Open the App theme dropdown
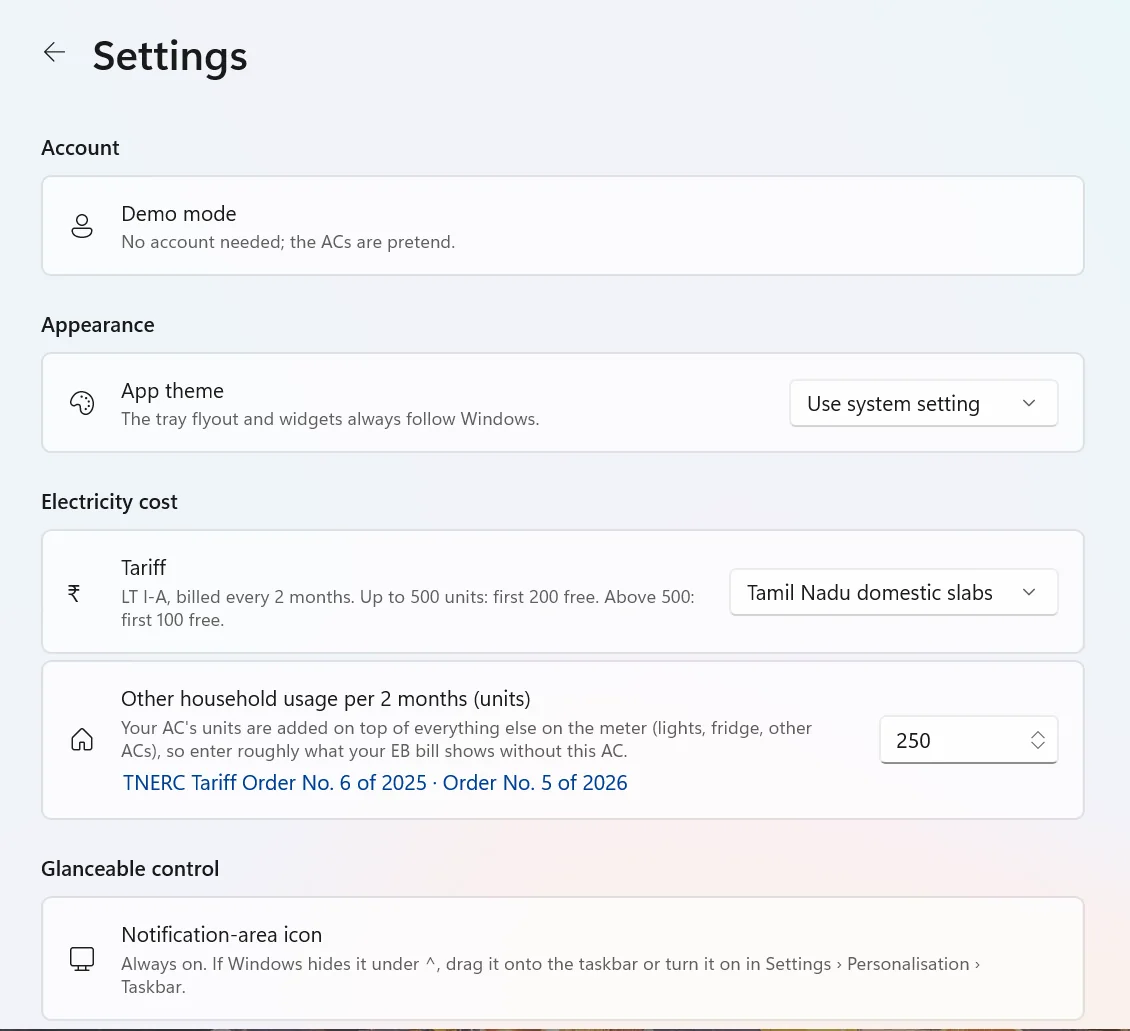 pos(923,403)
